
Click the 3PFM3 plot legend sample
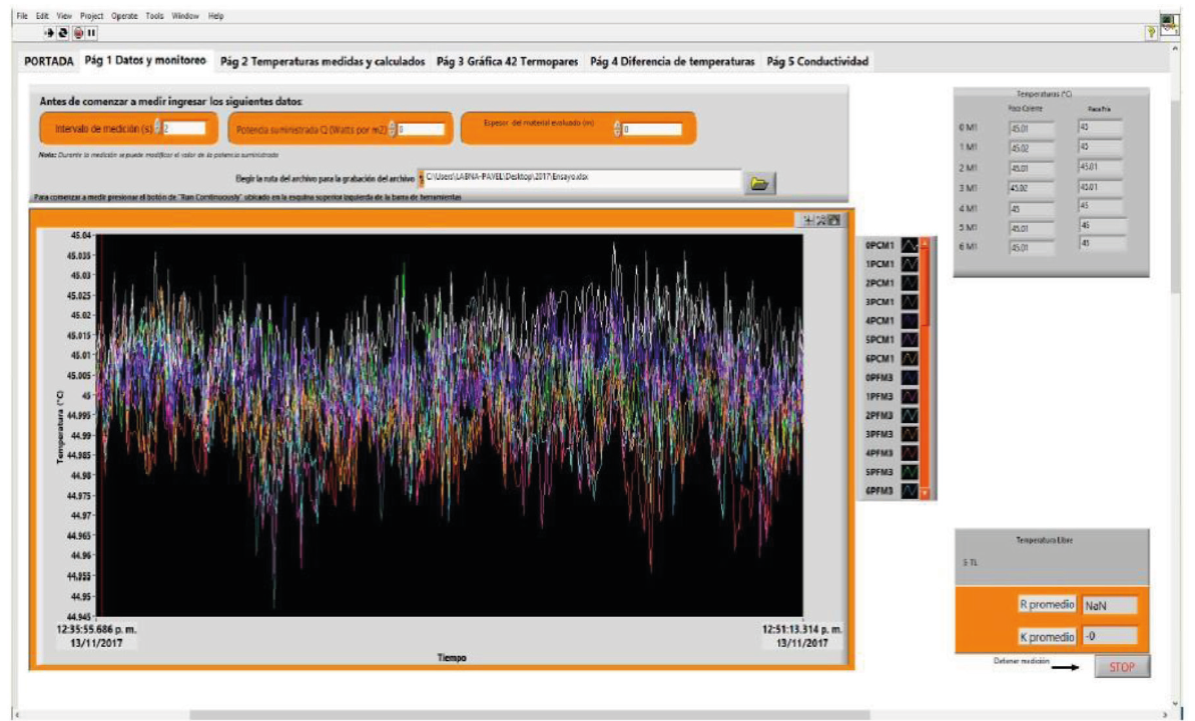tap(910, 434)
